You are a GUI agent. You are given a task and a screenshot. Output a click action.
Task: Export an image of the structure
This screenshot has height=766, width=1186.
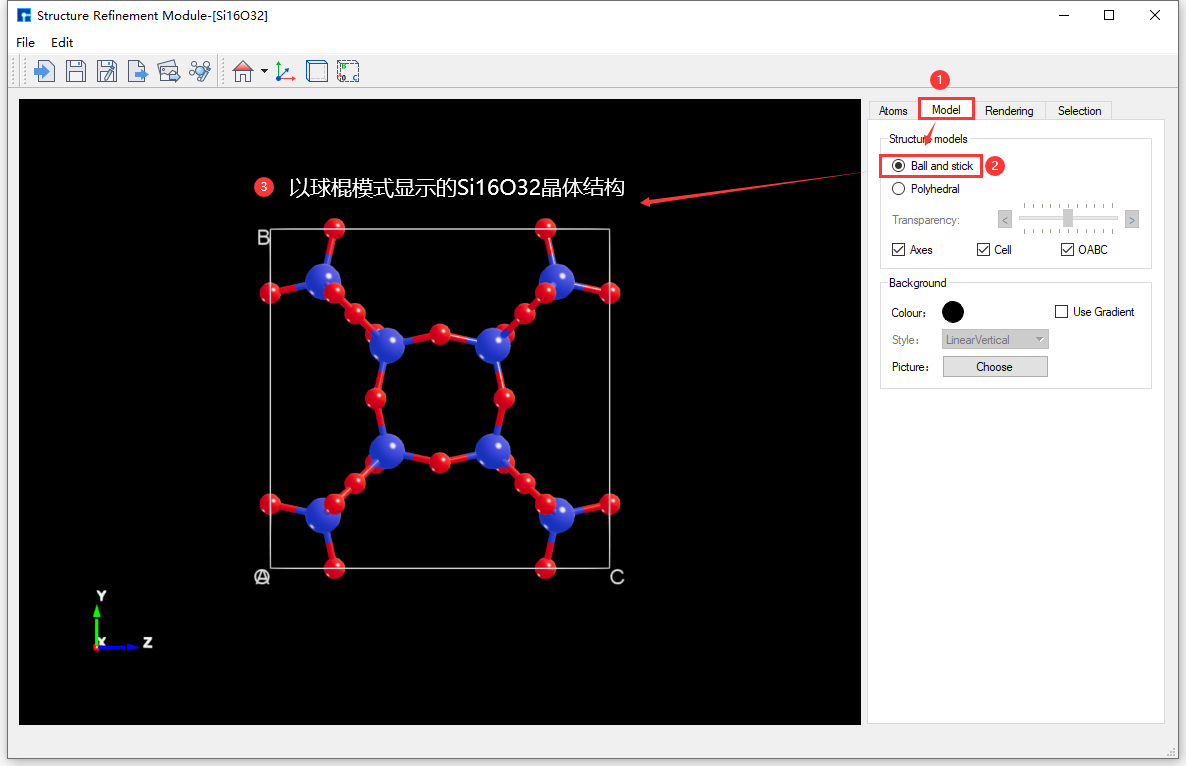(168, 70)
